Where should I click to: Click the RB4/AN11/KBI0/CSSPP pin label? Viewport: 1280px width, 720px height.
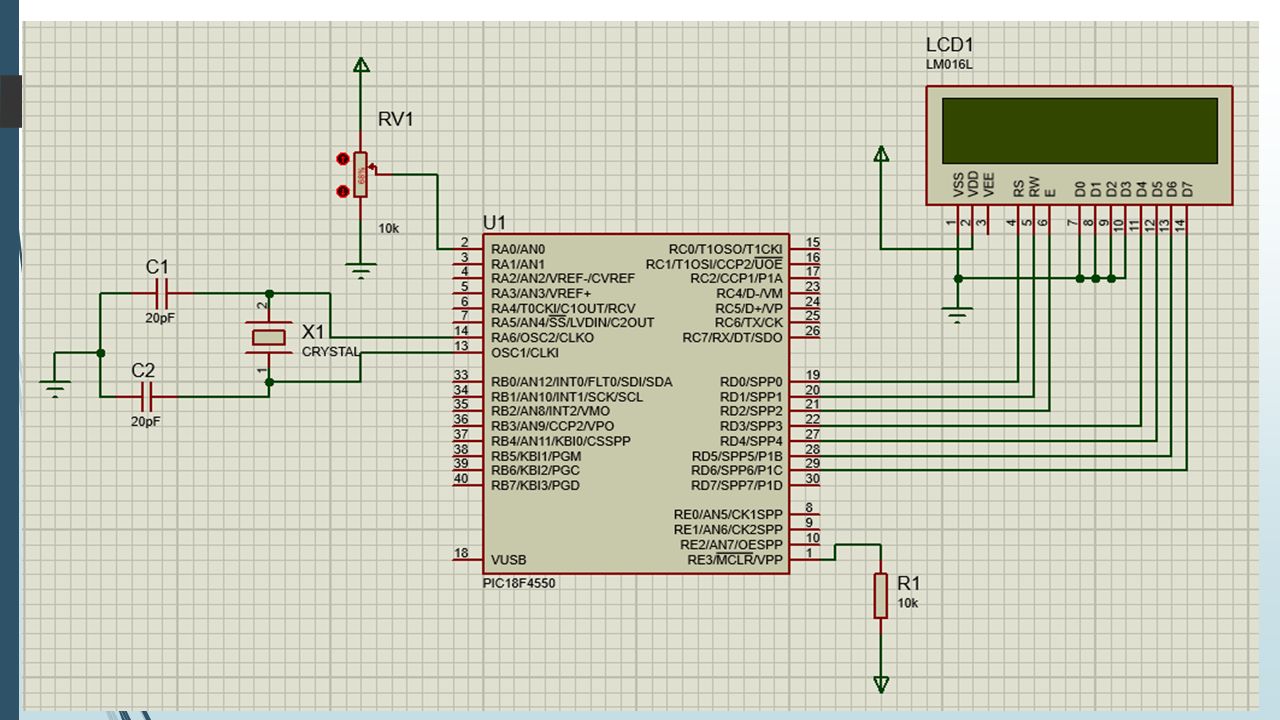560,441
